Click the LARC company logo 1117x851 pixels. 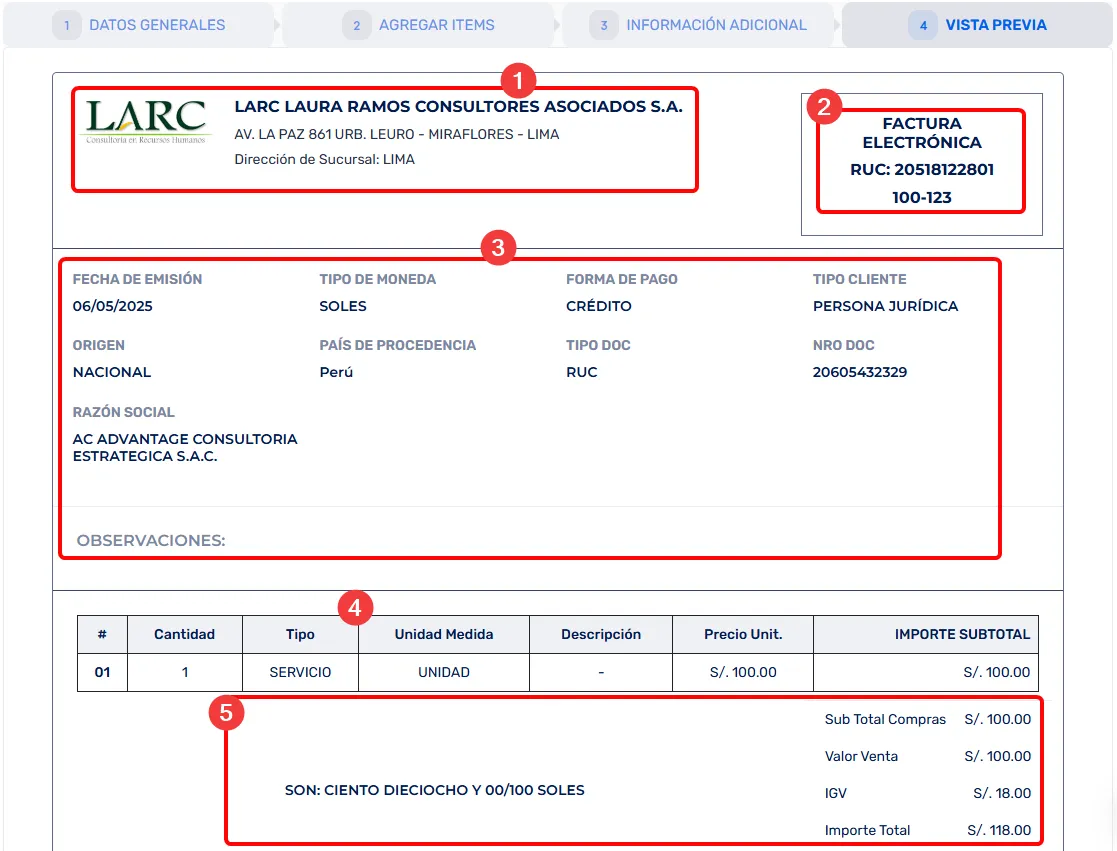pyautogui.click(x=146, y=122)
